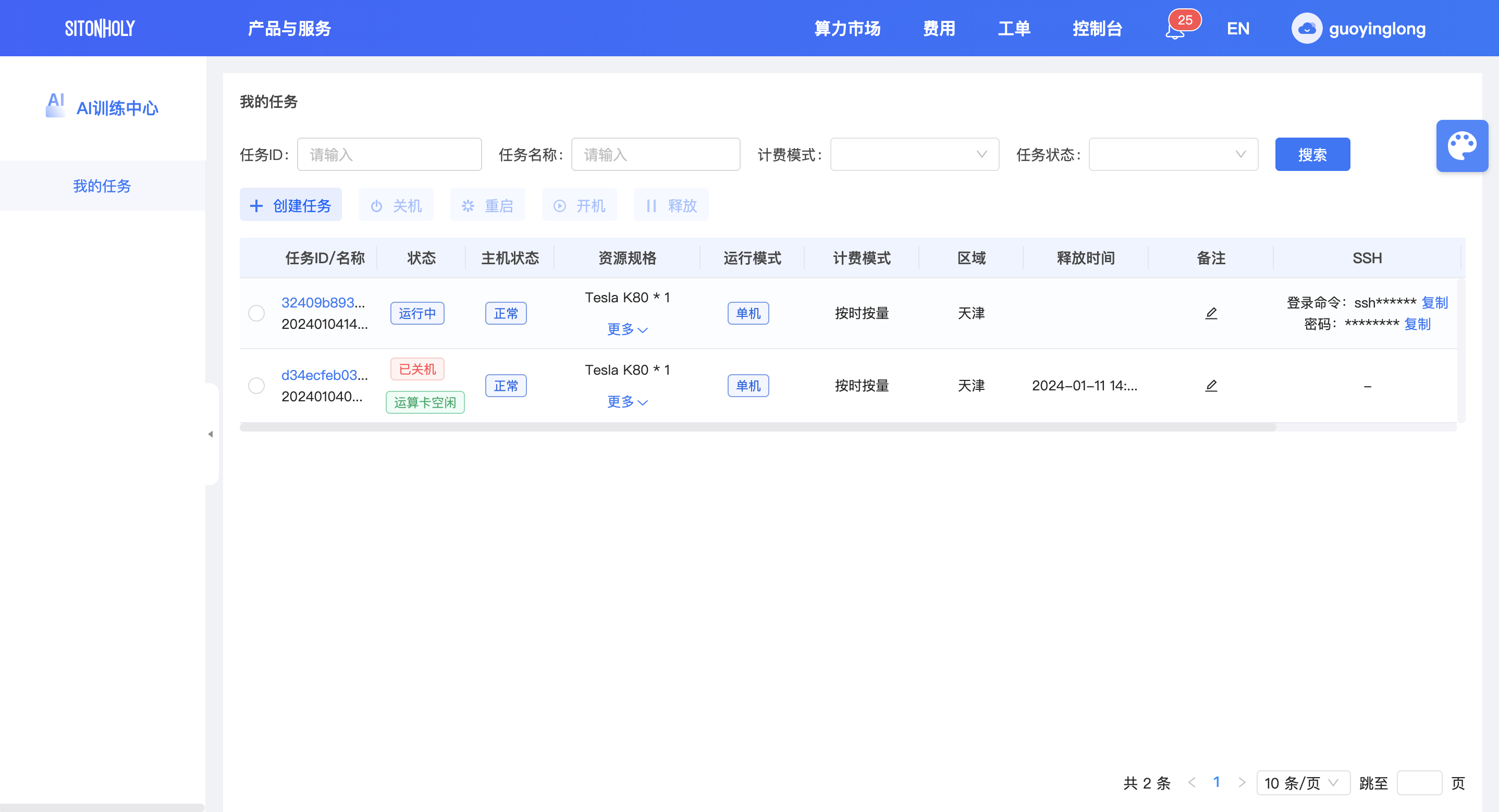Open the 算力市场 menu

(x=847, y=29)
